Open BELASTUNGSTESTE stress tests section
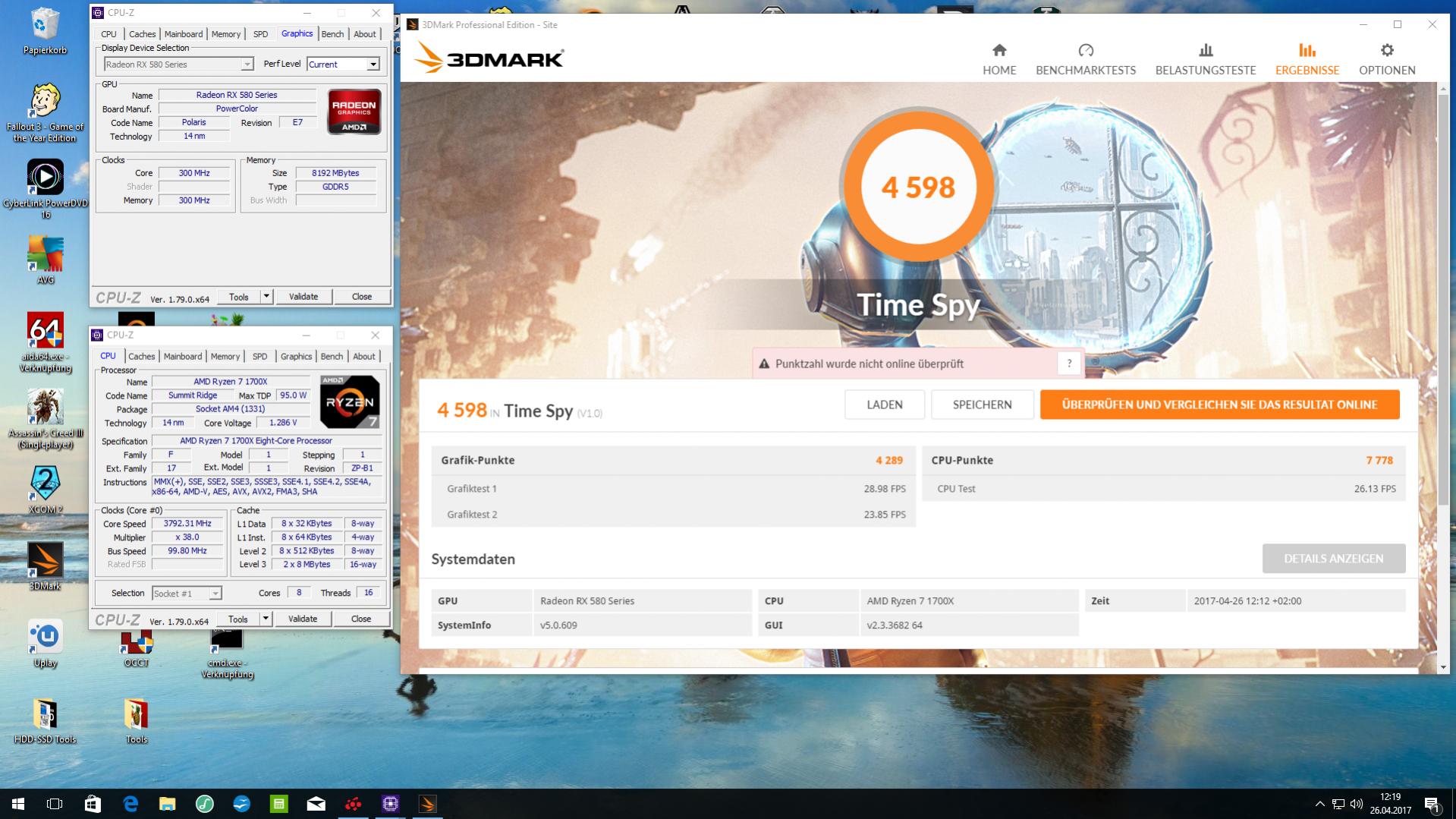The image size is (1456, 819). (x=1206, y=59)
